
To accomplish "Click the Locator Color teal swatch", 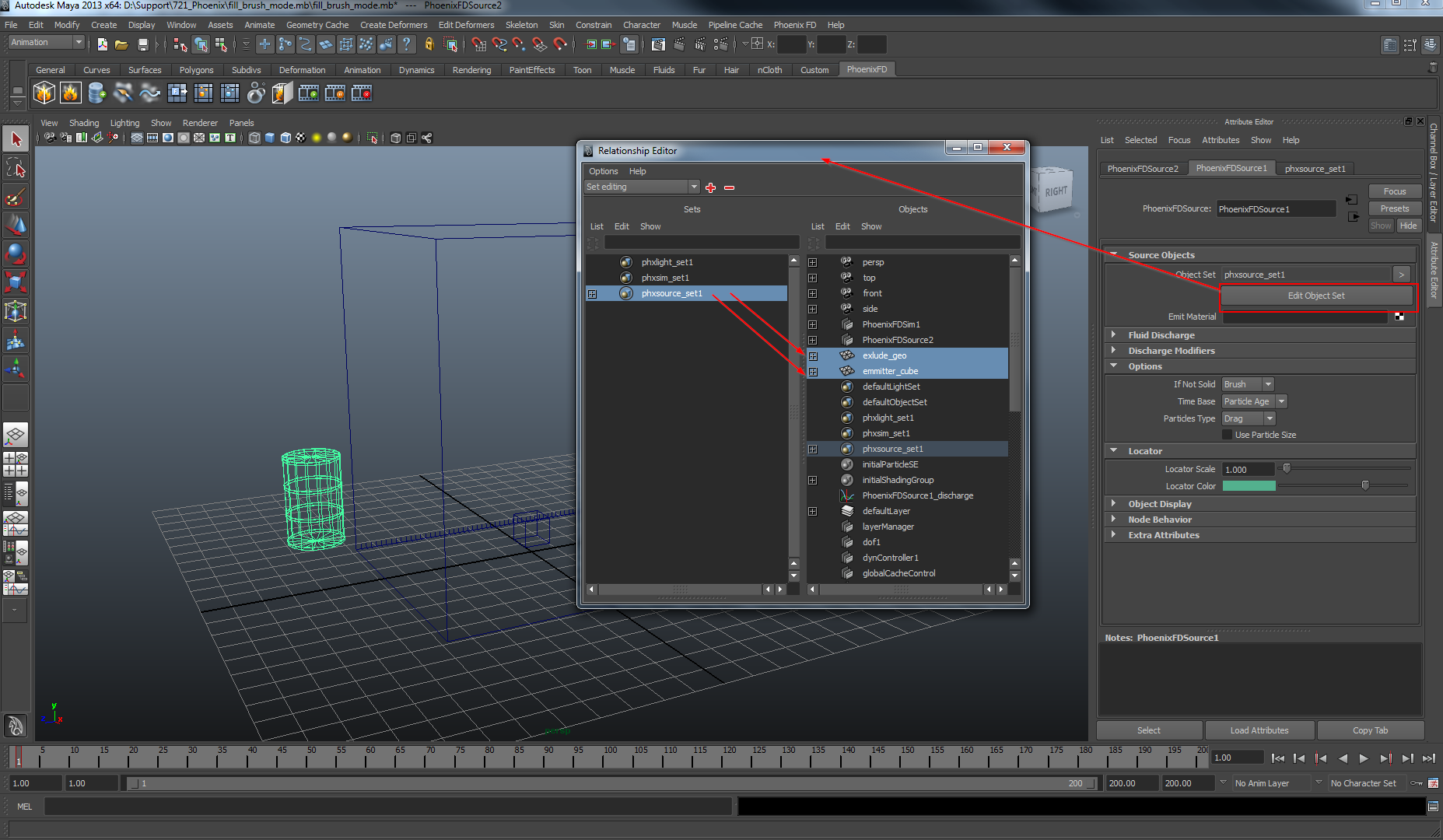I will pos(1249,486).
